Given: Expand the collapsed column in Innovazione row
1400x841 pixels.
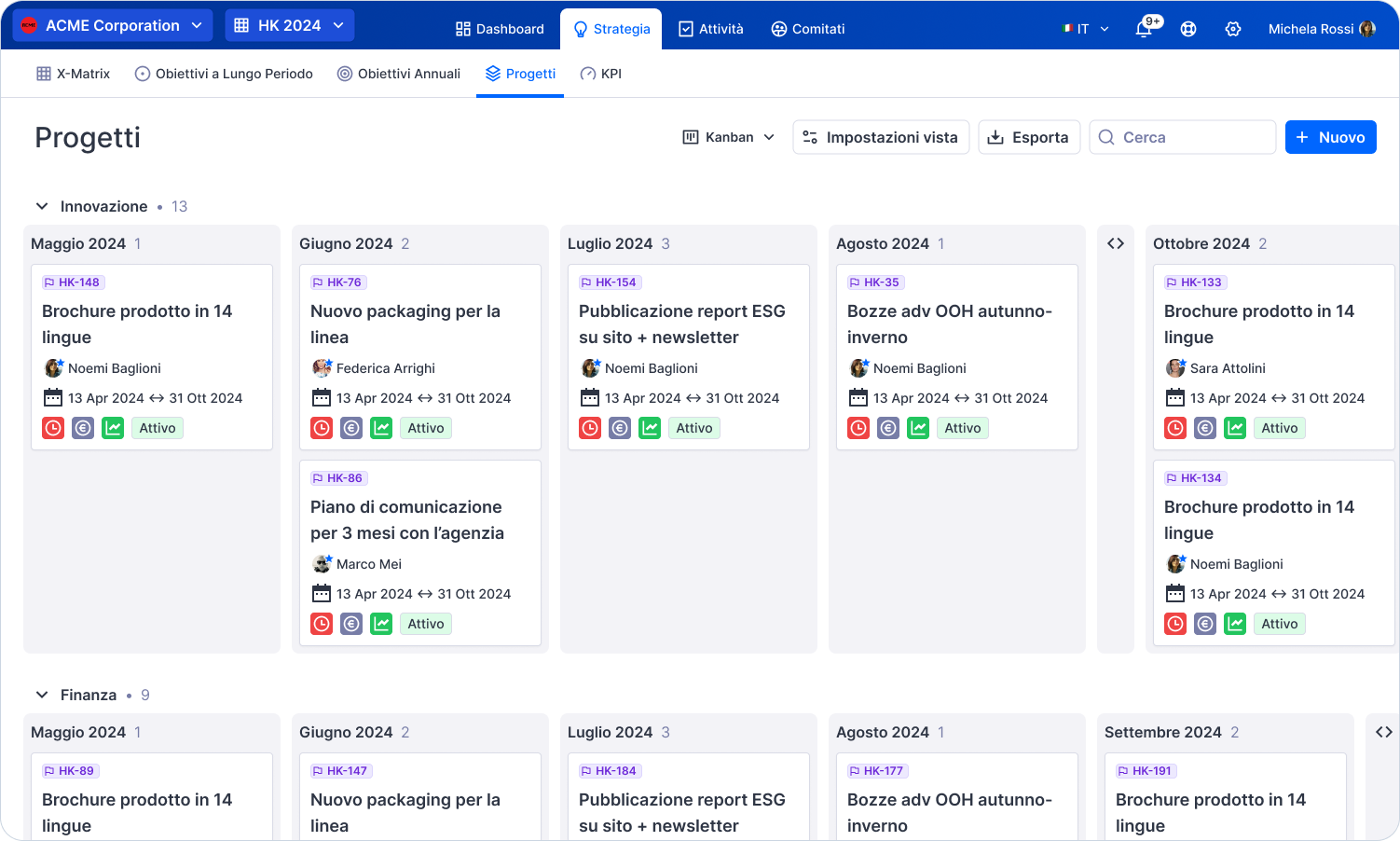Looking at the screenshot, I should click(1116, 243).
